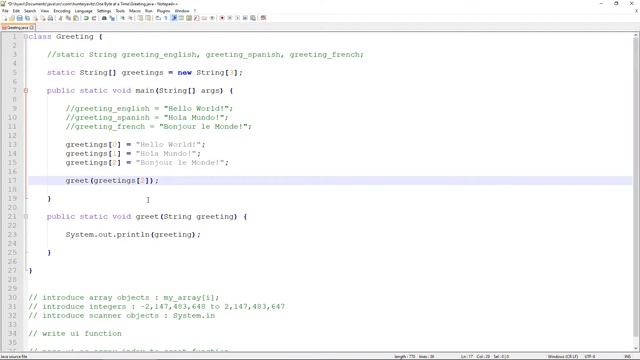Close all documents via toolbar

click(43, 18)
